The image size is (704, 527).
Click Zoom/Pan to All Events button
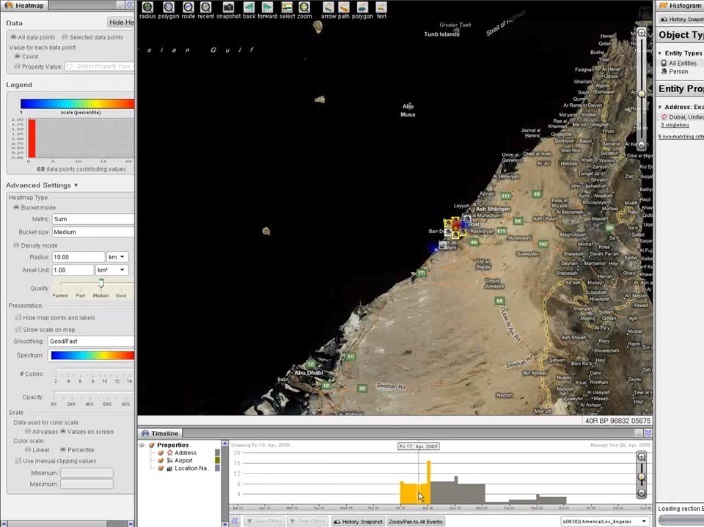click(x=416, y=521)
